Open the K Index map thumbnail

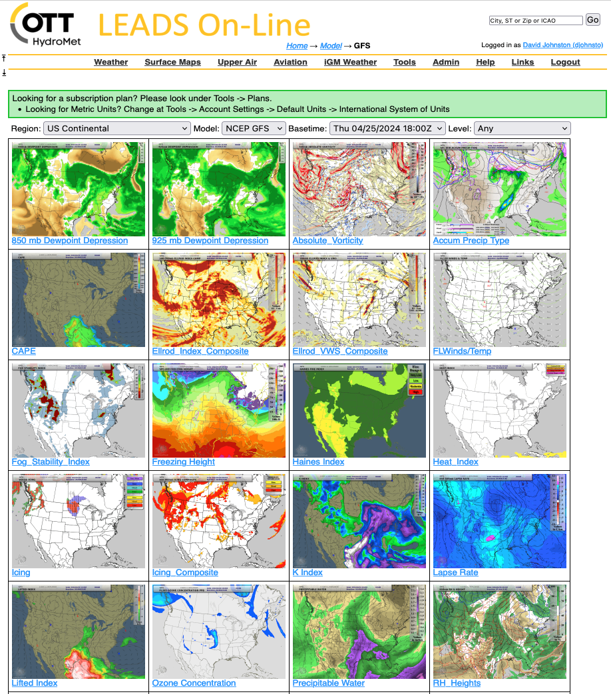coord(359,521)
